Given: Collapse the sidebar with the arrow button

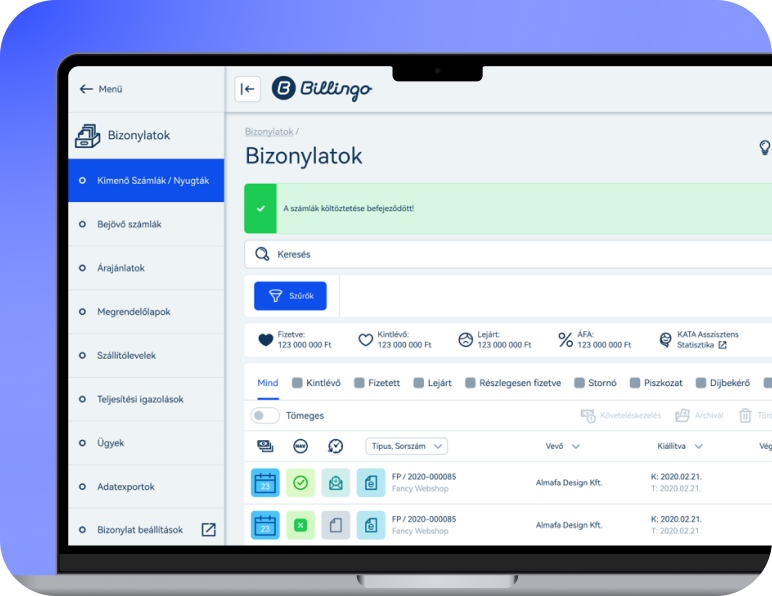Looking at the screenshot, I should tap(247, 89).
